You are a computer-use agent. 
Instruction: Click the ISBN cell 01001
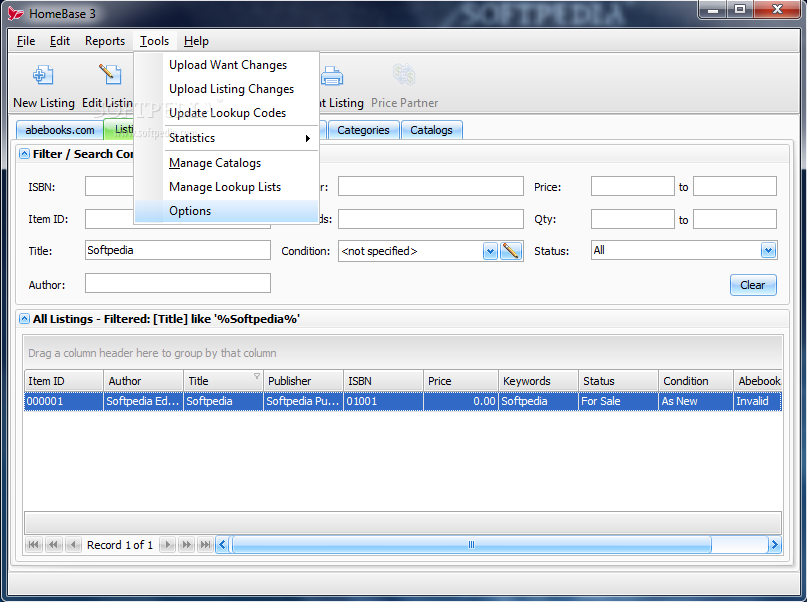pos(383,401)
